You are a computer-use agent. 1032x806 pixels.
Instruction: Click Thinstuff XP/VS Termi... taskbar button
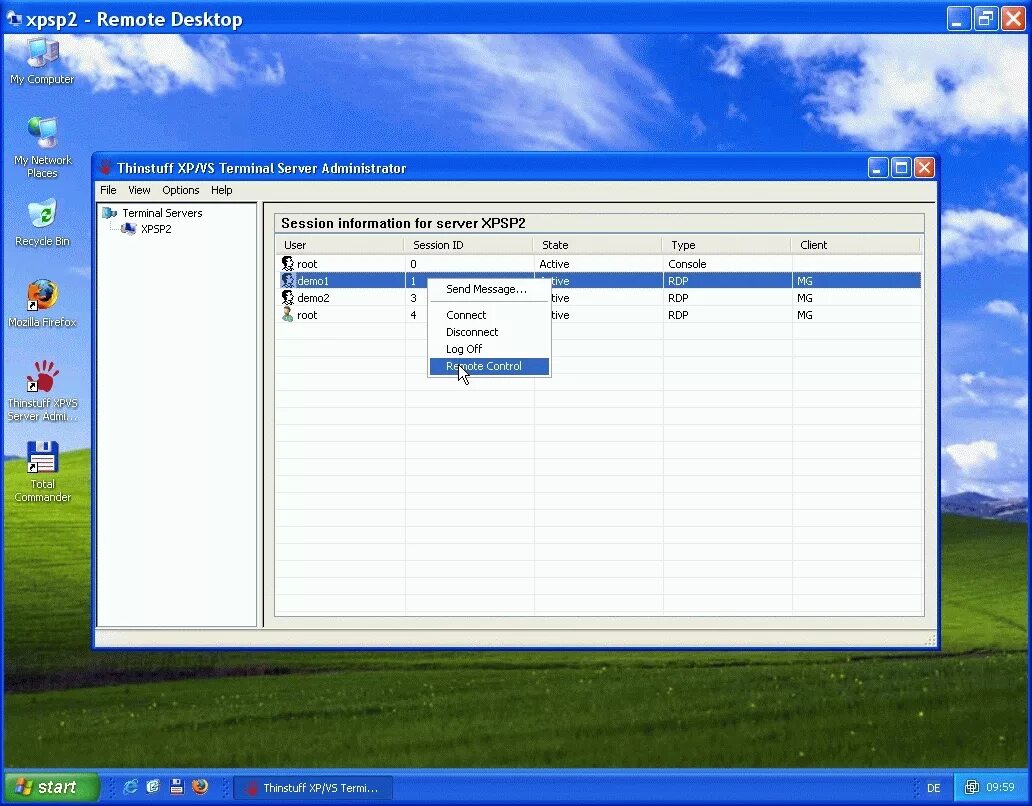point(313,788)
